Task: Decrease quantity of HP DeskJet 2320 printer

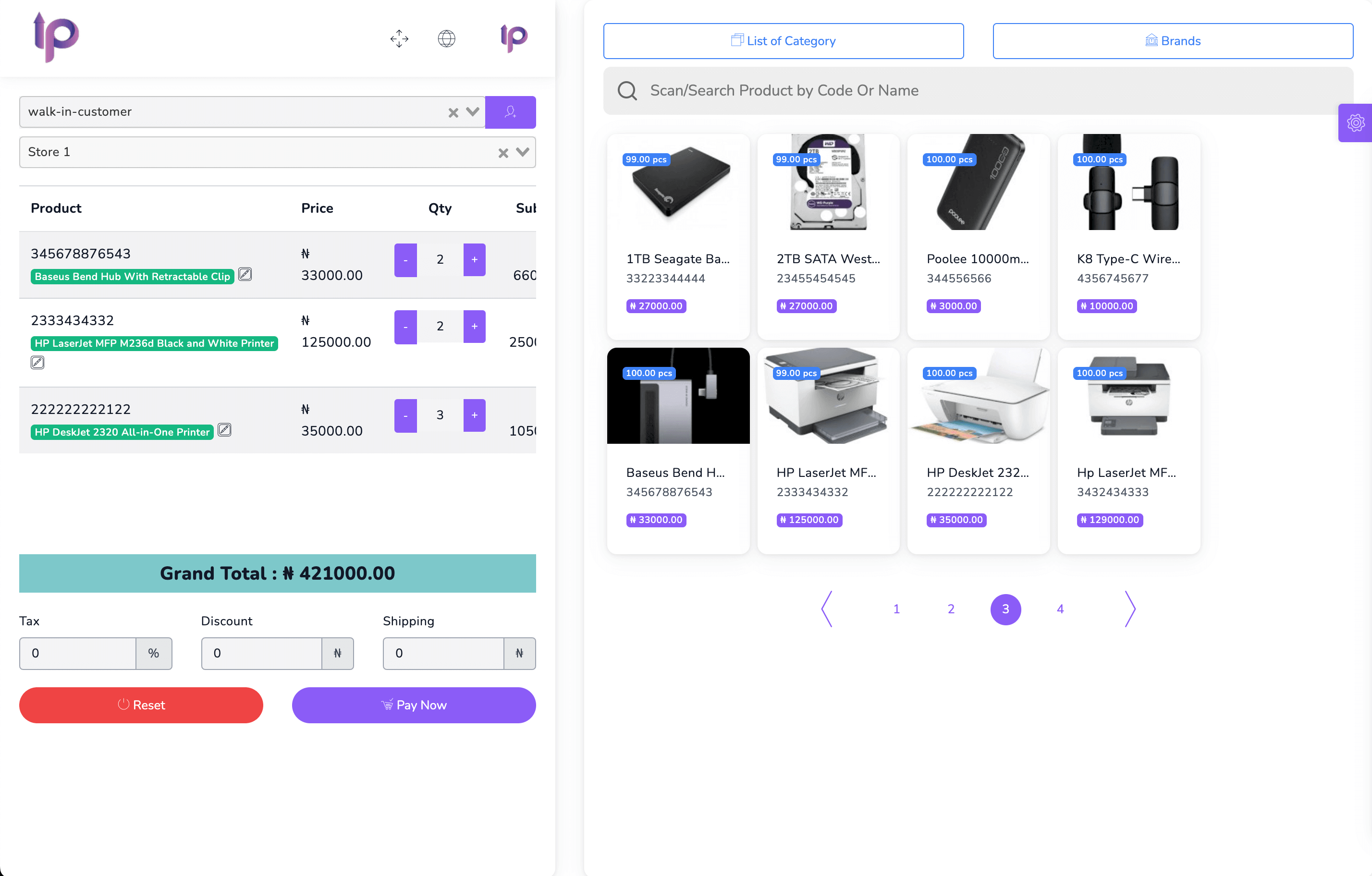Action: [405, 415]
